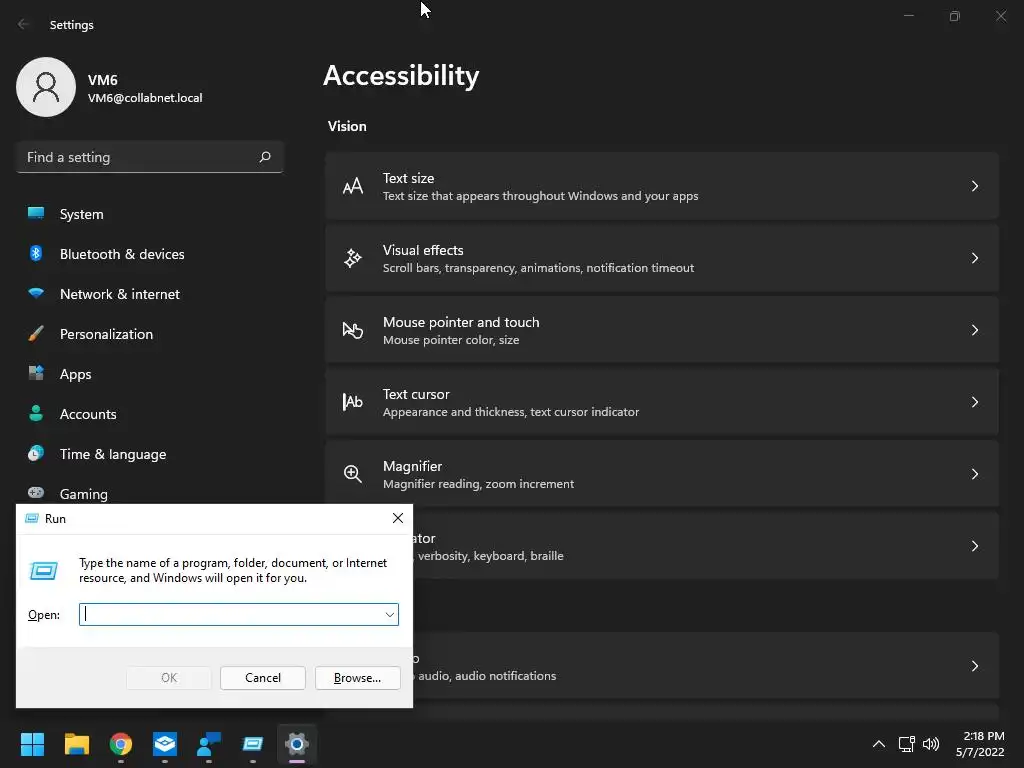Select Bluetooth & devices in sidebar
Image resolution: width=1024 pixels, height=768 pixels.
tap(122, 254)
